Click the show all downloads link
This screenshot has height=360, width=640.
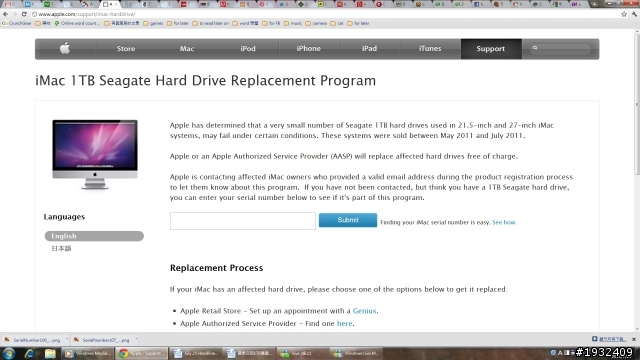pos(609,339)
